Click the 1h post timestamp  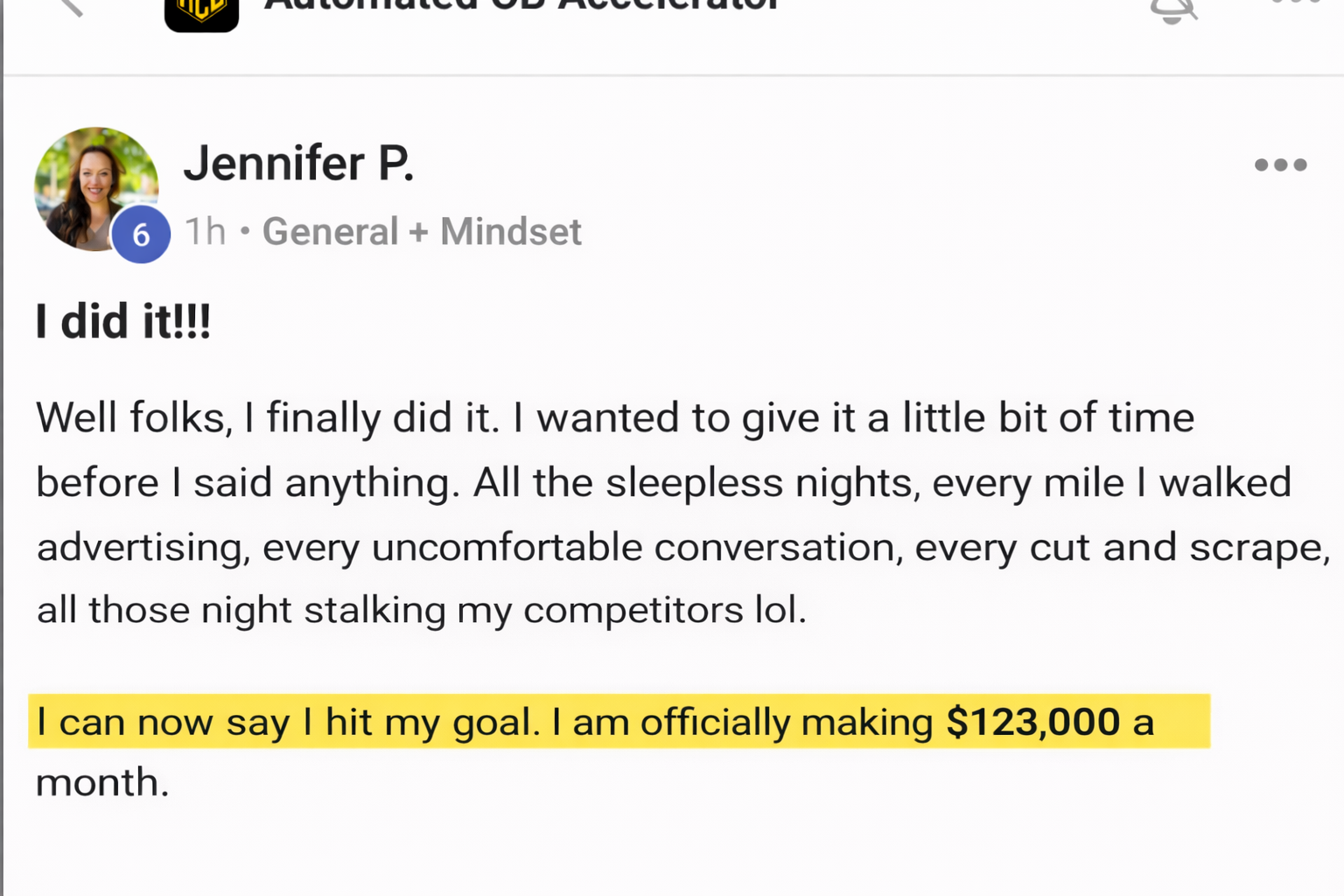pyautogui.click(x=205, y=232)
